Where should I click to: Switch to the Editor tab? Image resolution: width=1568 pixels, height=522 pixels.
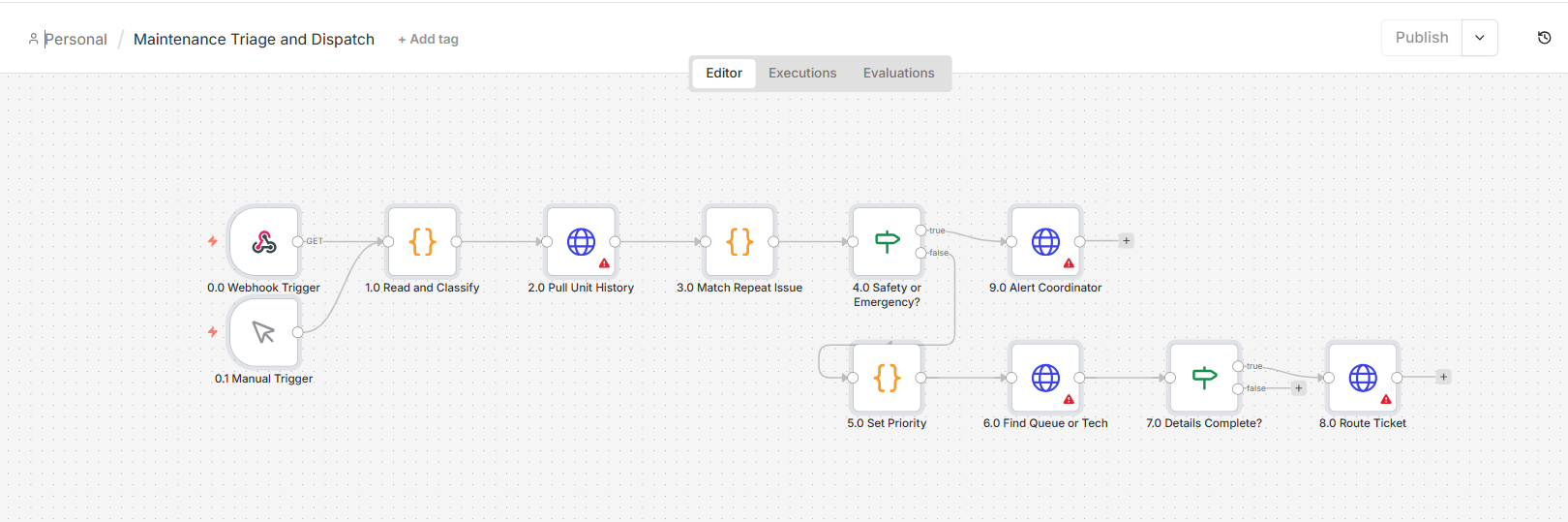click(724, 73)
